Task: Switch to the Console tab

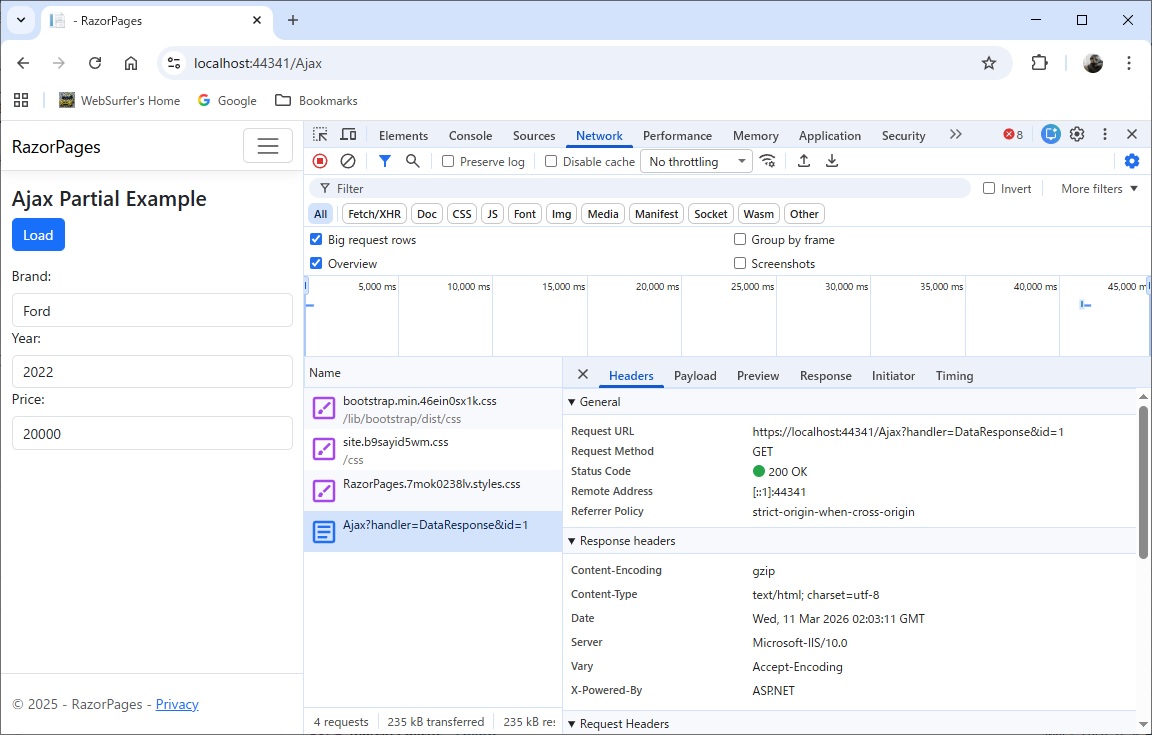Action: 470,136
